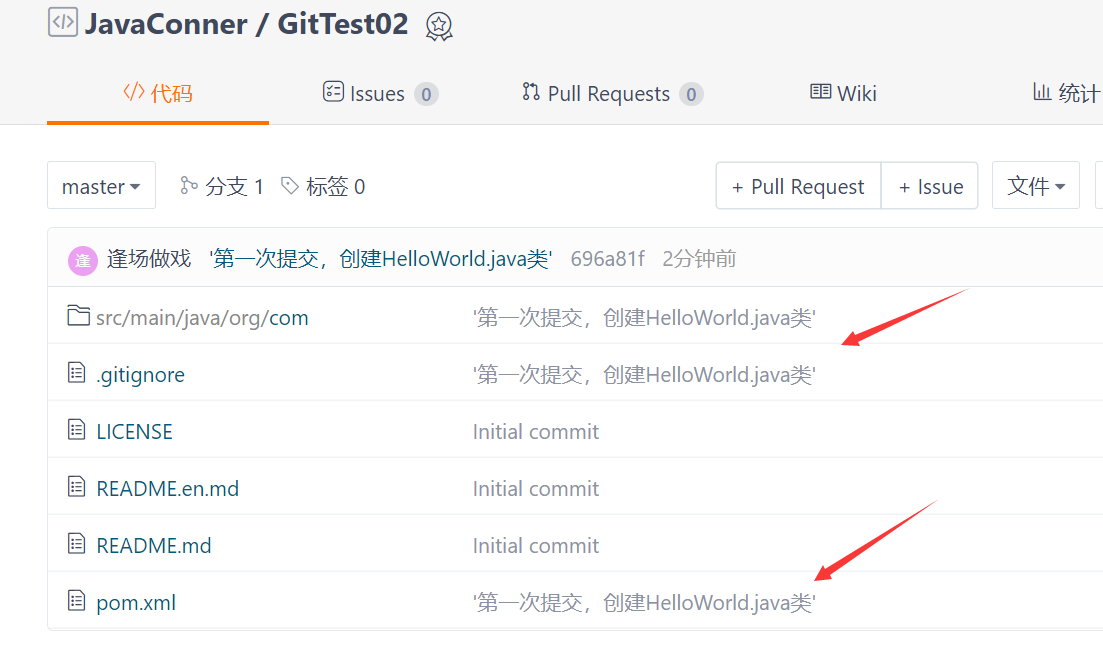Viewport: 1103px width, 645px height.
Task: Click the + Pull Request button
Action: tap(798, 186)
